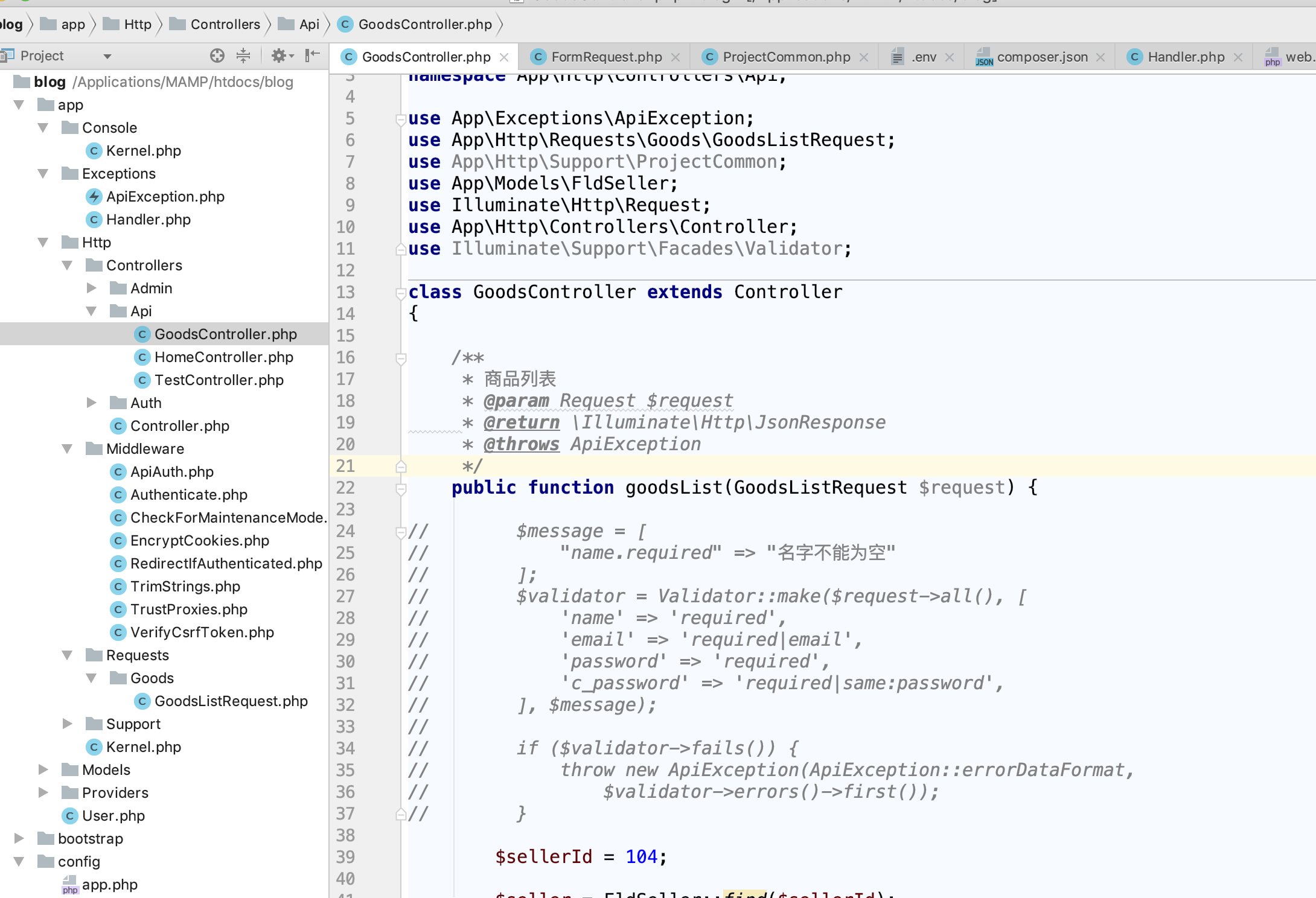
Task: Collapse the Requests folder
Action: (67, 655)
